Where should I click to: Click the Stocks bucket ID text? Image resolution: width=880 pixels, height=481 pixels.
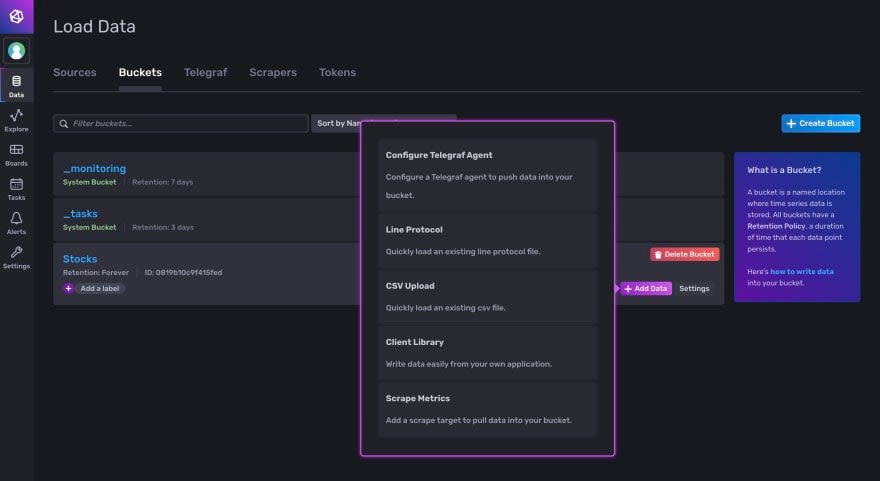point(183,273)
